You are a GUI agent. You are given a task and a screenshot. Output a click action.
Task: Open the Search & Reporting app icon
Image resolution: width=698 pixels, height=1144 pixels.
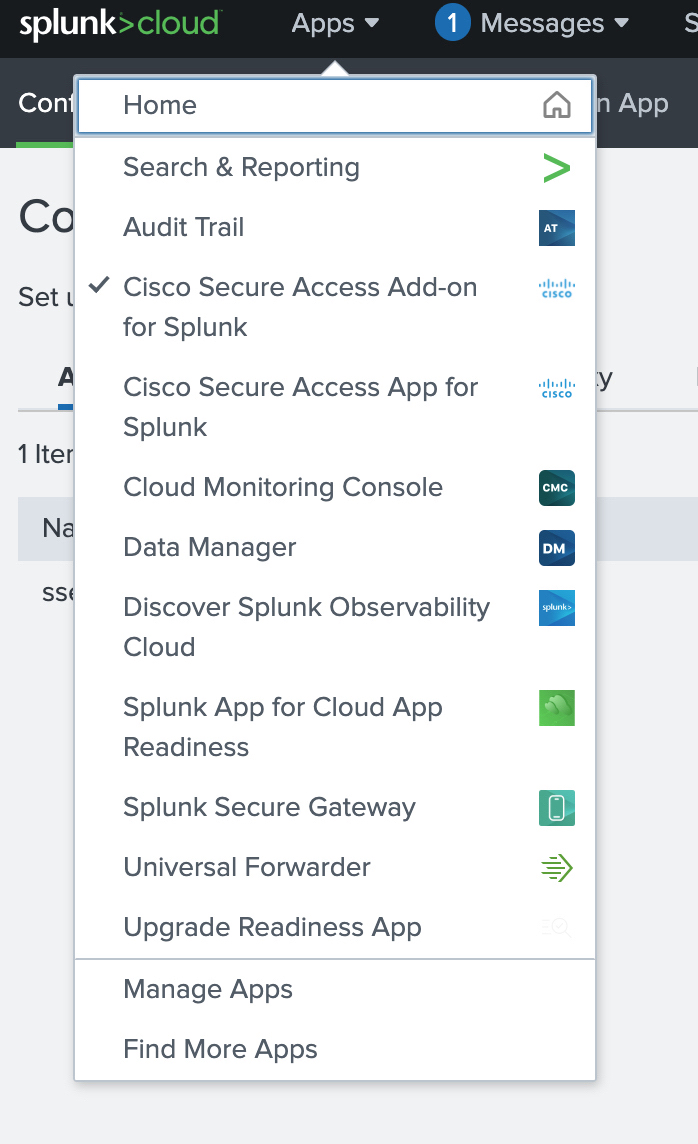tap(558, 168)
